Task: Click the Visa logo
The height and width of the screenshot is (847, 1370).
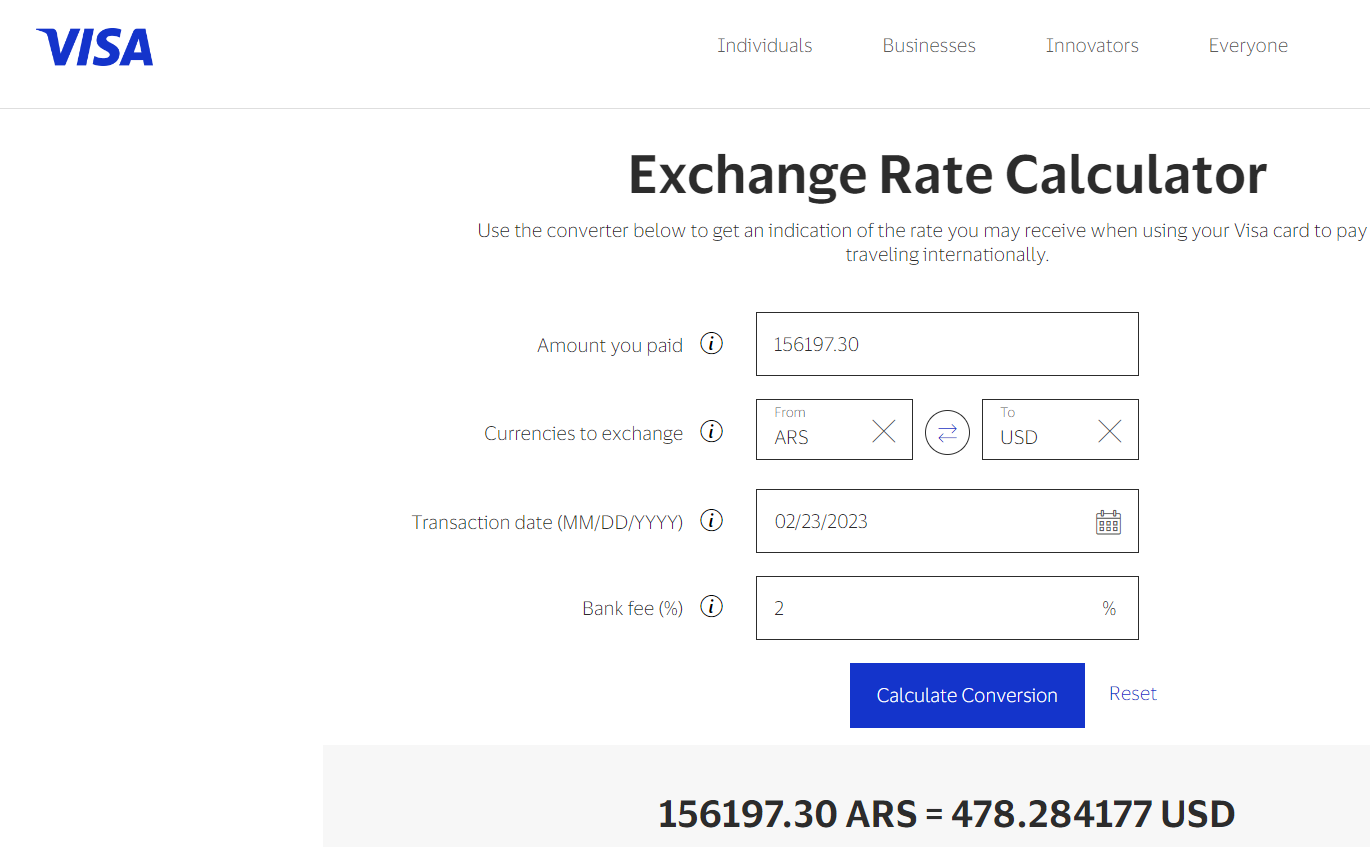Action: tap(95, 47)
